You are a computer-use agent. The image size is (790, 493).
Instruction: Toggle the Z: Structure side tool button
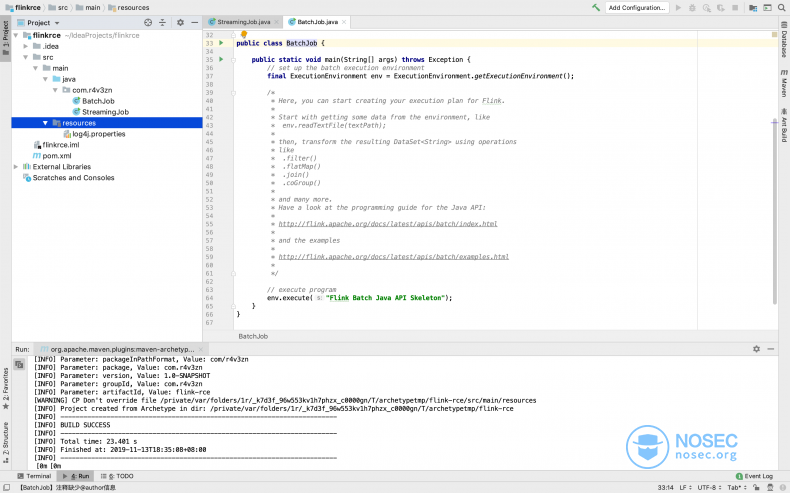pos(6,442)
